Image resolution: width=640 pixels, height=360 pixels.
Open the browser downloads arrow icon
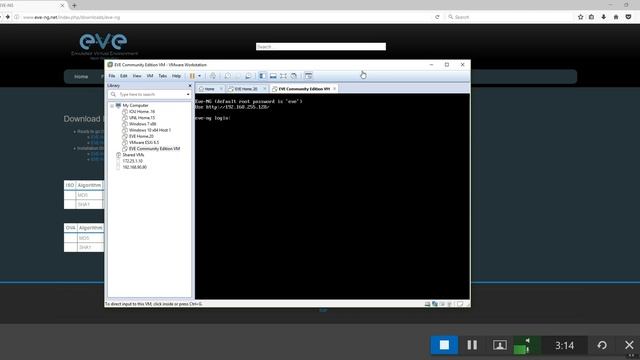604,17
